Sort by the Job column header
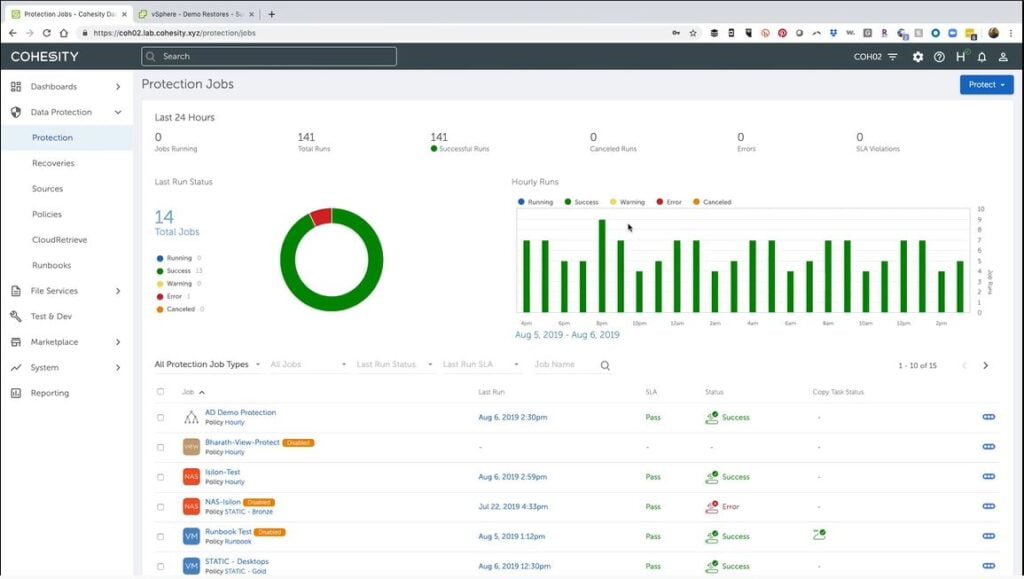The height and width of the screenshot is (579, 1024). point(193,392)
